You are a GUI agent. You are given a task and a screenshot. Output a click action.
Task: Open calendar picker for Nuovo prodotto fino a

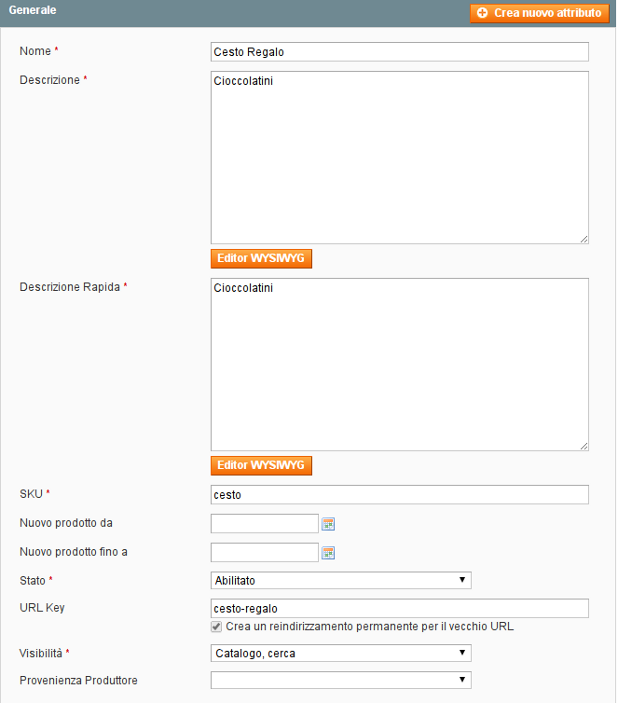click(x=328, y=553)
